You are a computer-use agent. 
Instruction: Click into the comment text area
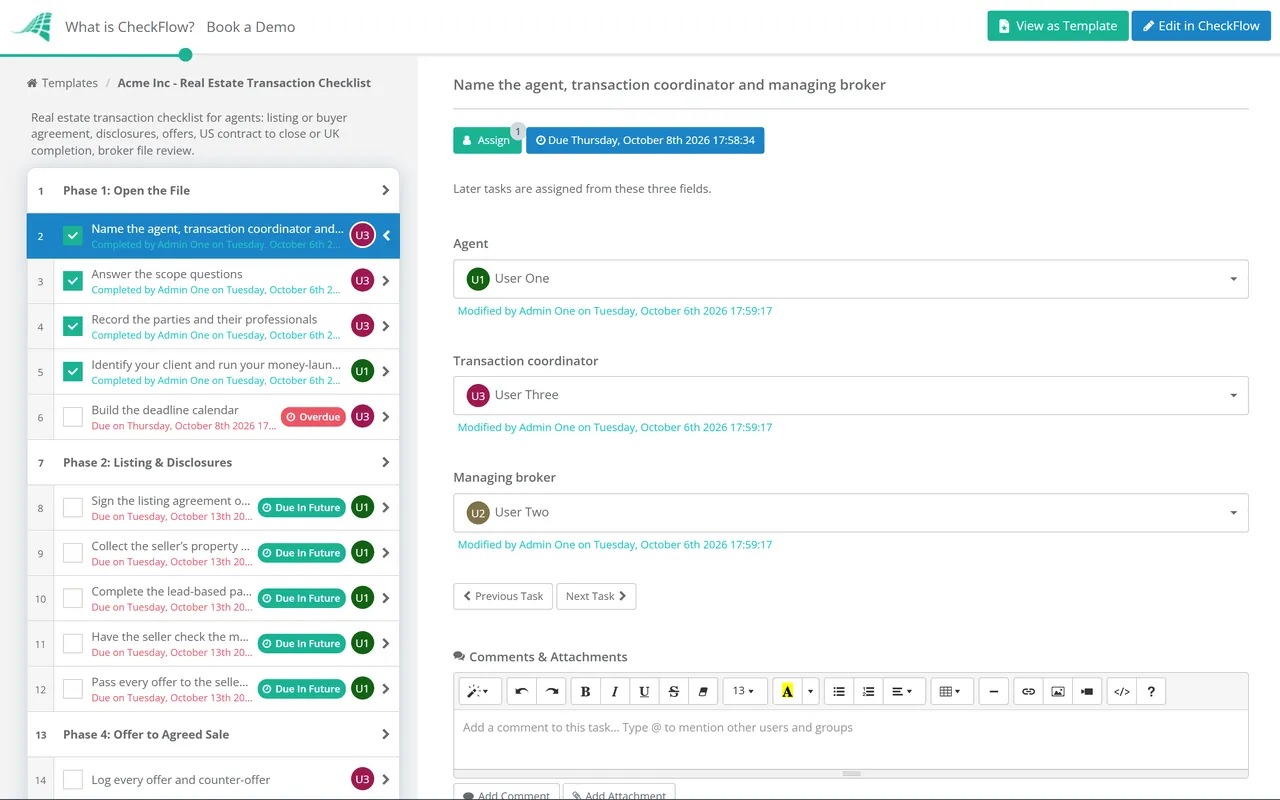[x=851, y=740]
